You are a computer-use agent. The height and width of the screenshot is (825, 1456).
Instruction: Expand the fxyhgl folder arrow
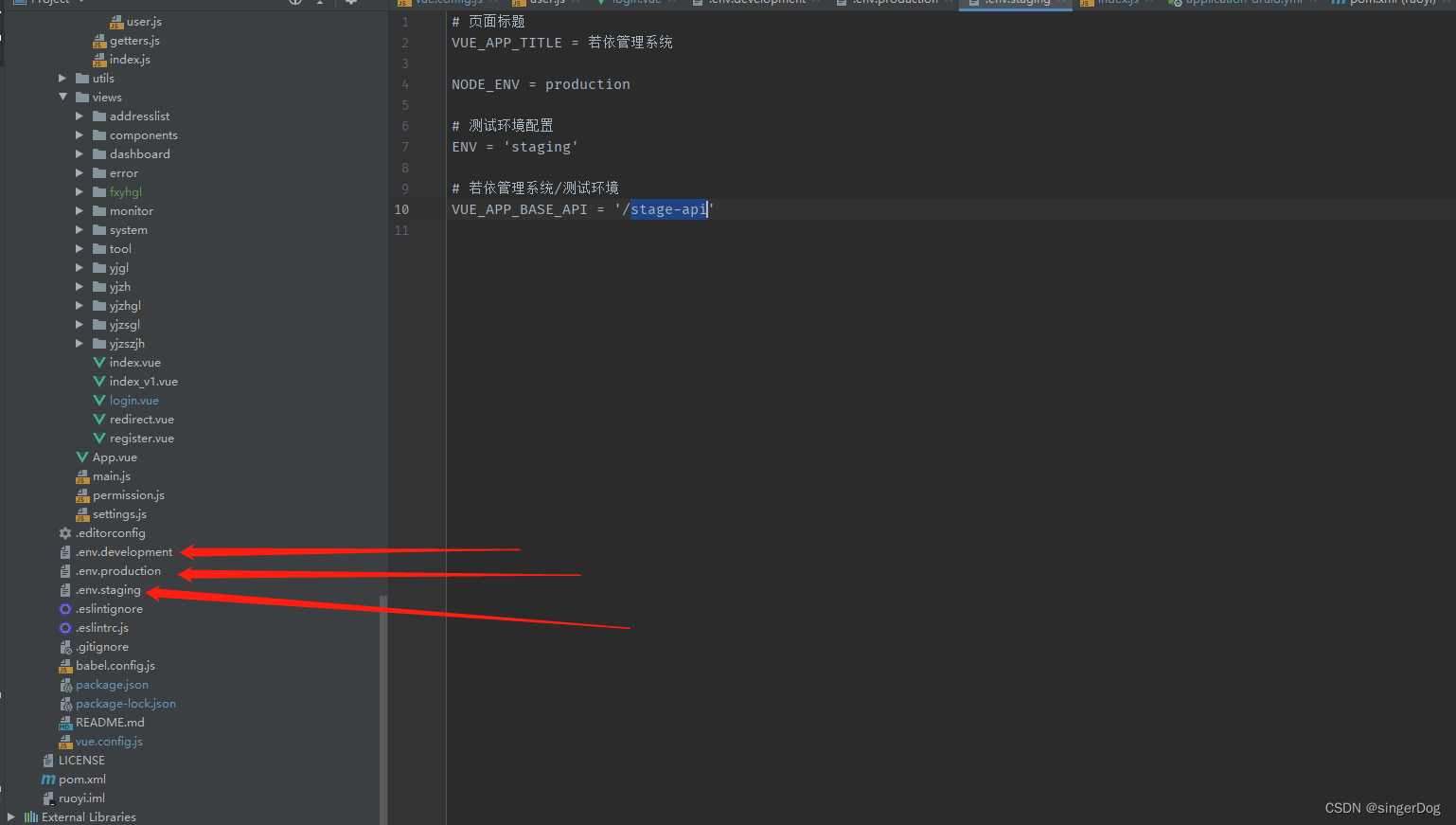click(80, 192)
